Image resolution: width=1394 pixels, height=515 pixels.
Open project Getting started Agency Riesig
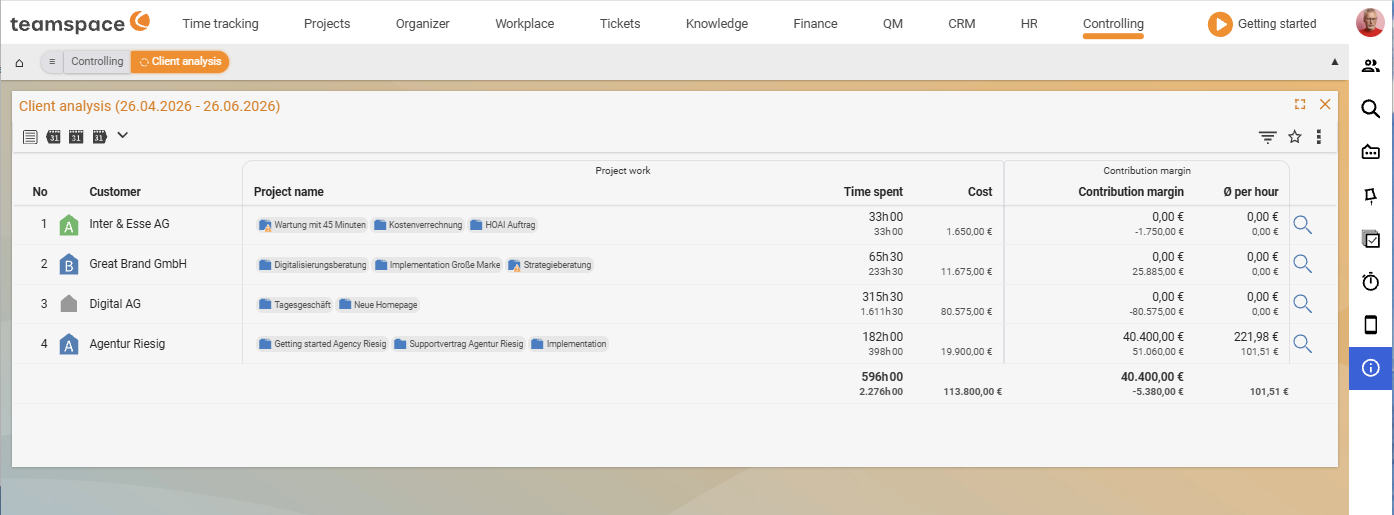[x=323, y=344]
